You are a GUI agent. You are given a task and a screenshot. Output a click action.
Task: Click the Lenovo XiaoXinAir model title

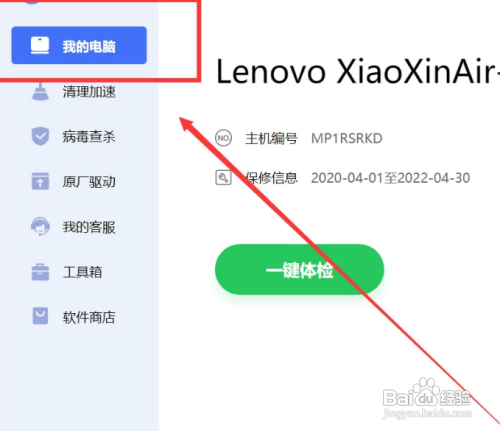click(358, 71)
